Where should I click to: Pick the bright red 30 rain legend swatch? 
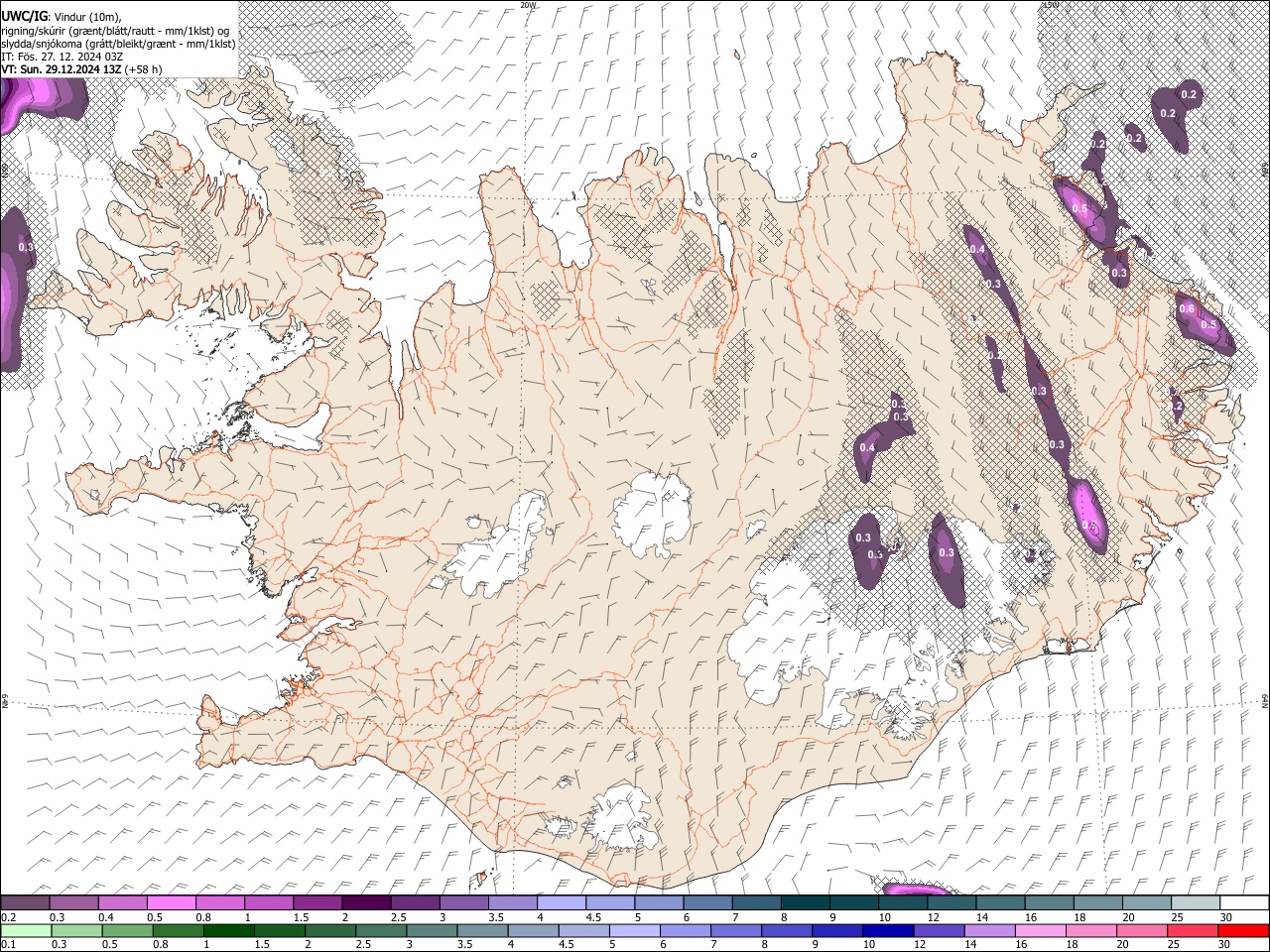tap(1244, 930)
